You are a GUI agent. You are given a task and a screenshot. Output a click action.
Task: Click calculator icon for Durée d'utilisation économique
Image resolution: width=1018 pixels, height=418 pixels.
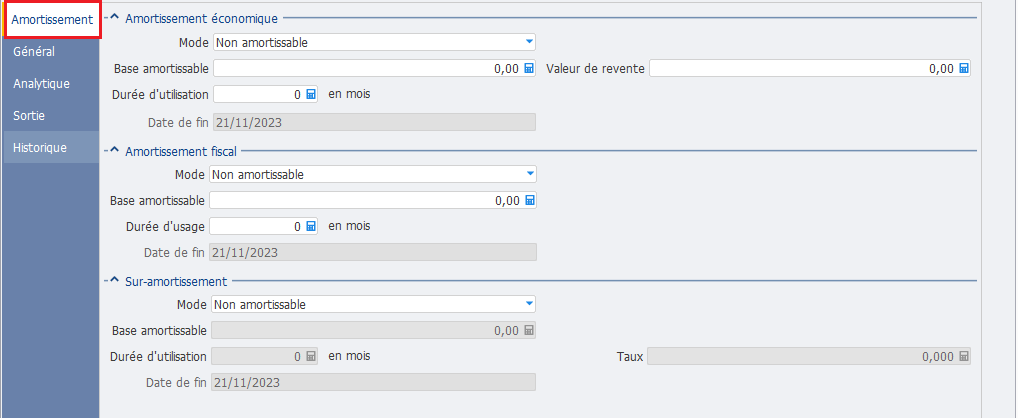(311, 95)
